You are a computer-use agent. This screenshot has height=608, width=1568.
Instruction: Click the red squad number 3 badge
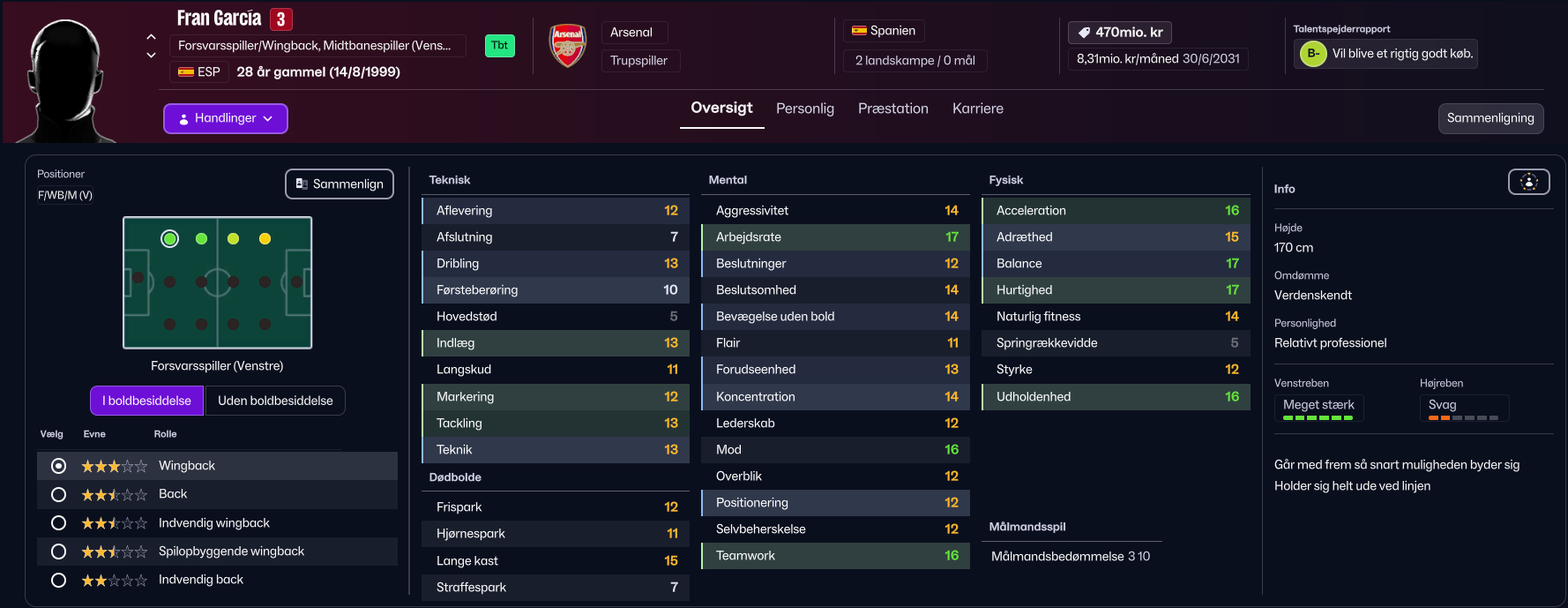tap(280, 19)
